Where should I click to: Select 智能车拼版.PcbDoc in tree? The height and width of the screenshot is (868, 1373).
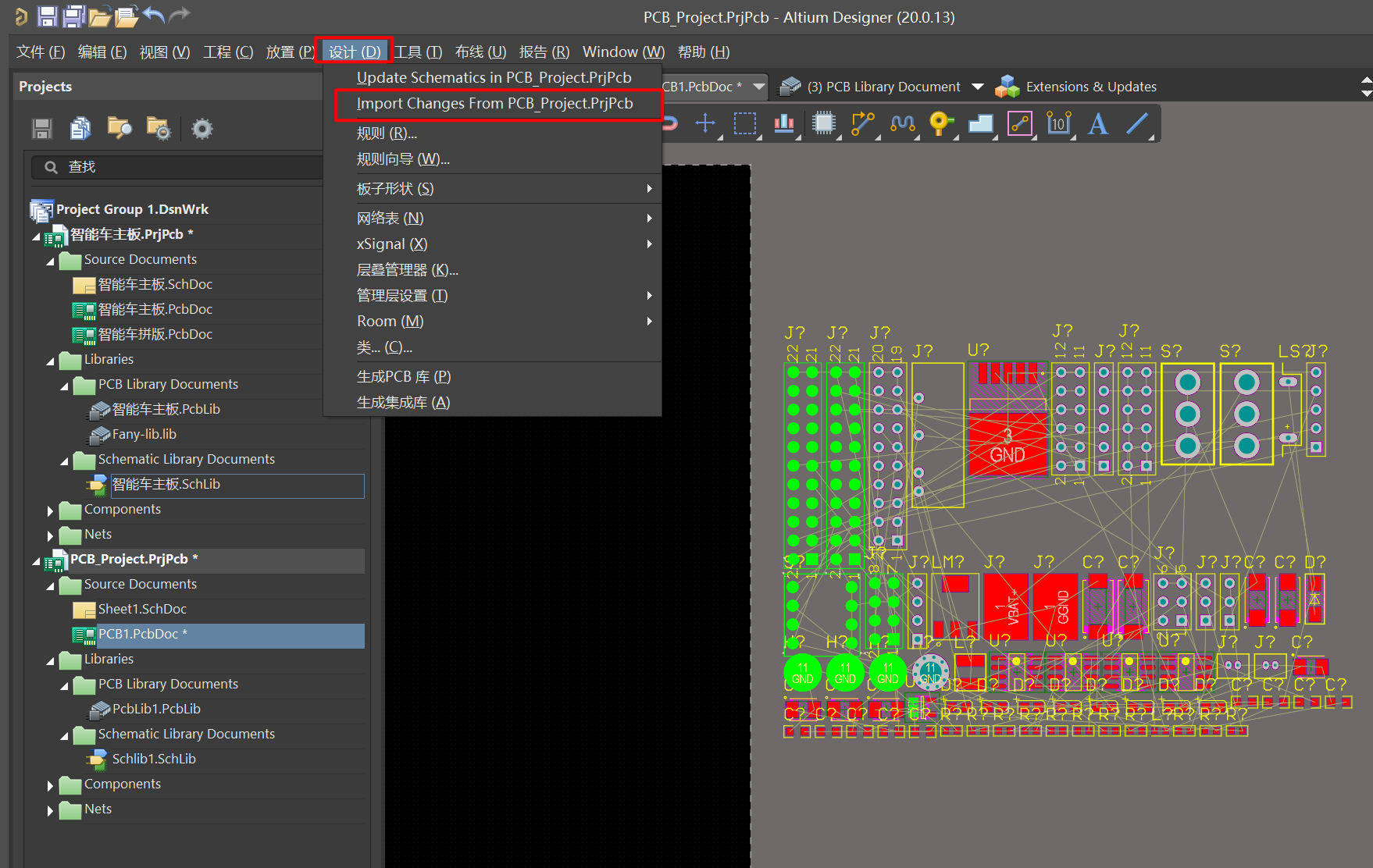[155, 334]
